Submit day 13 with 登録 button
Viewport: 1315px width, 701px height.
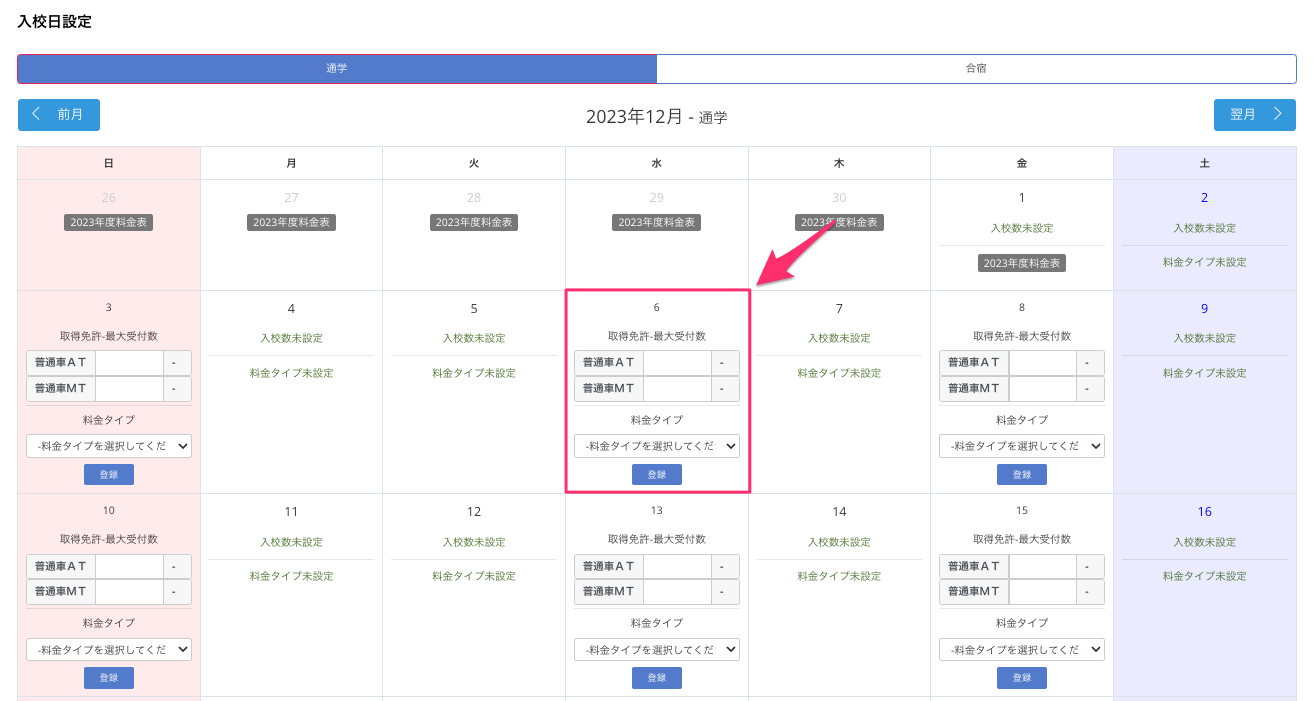656,678
